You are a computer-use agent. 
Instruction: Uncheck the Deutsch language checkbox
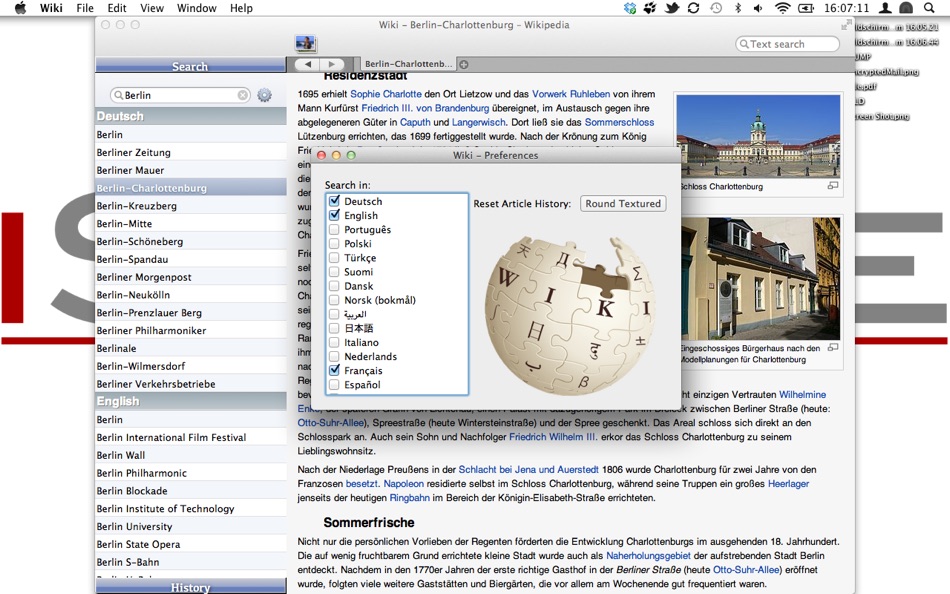click(x=334, y=201)
